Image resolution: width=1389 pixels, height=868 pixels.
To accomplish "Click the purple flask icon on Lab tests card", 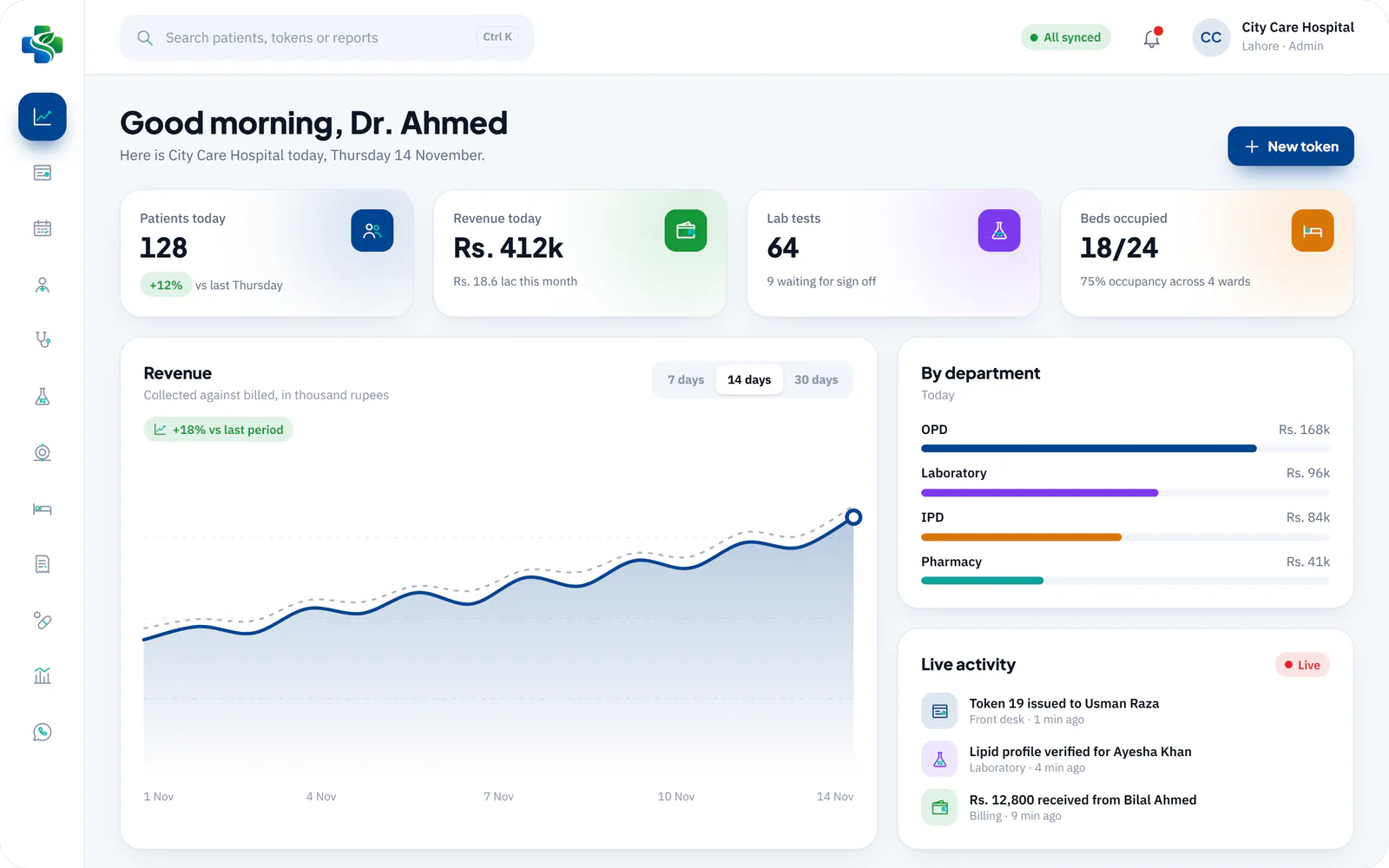I will [x=999, y=231].
